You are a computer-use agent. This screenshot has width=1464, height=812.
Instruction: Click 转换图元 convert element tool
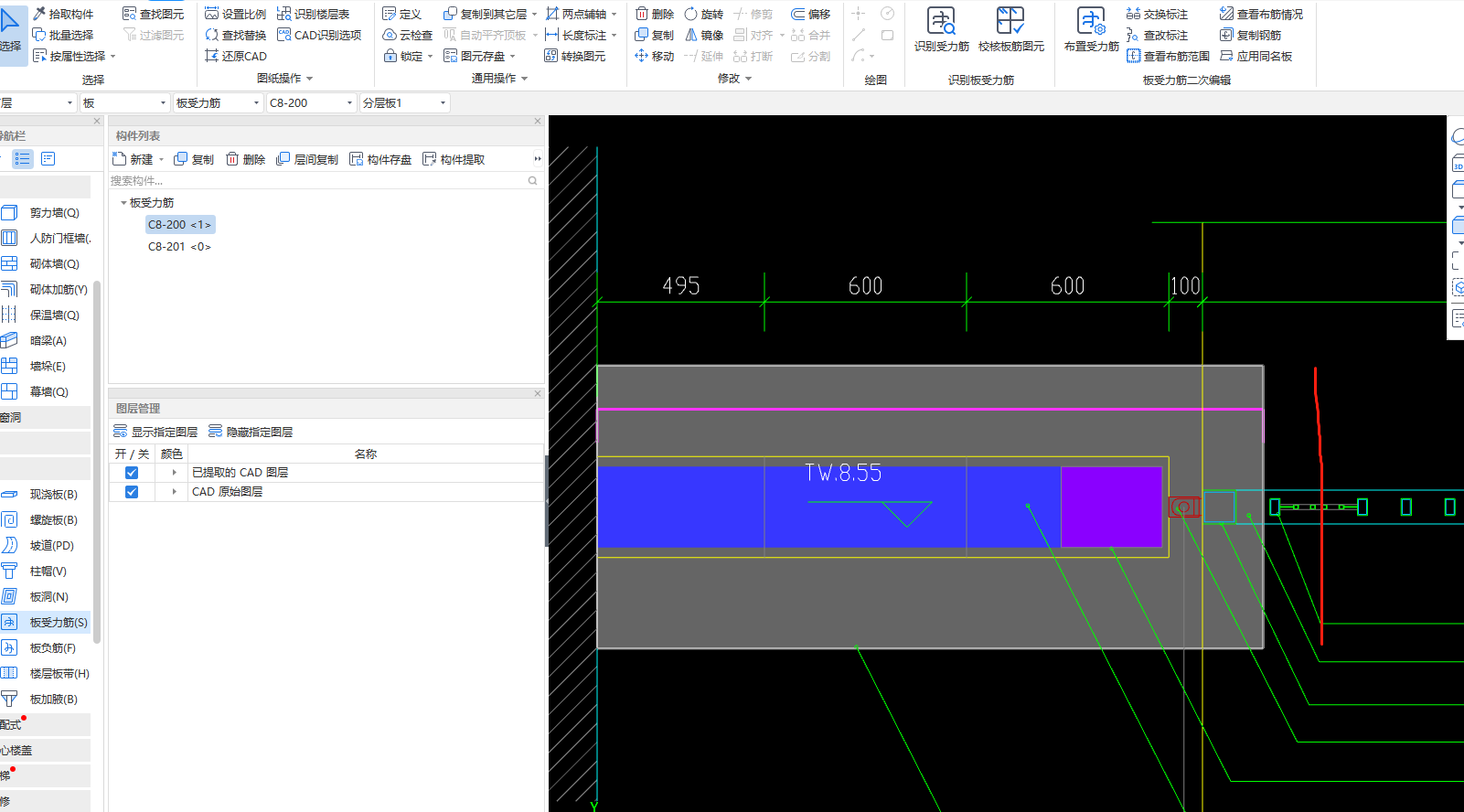click(575, 56)
